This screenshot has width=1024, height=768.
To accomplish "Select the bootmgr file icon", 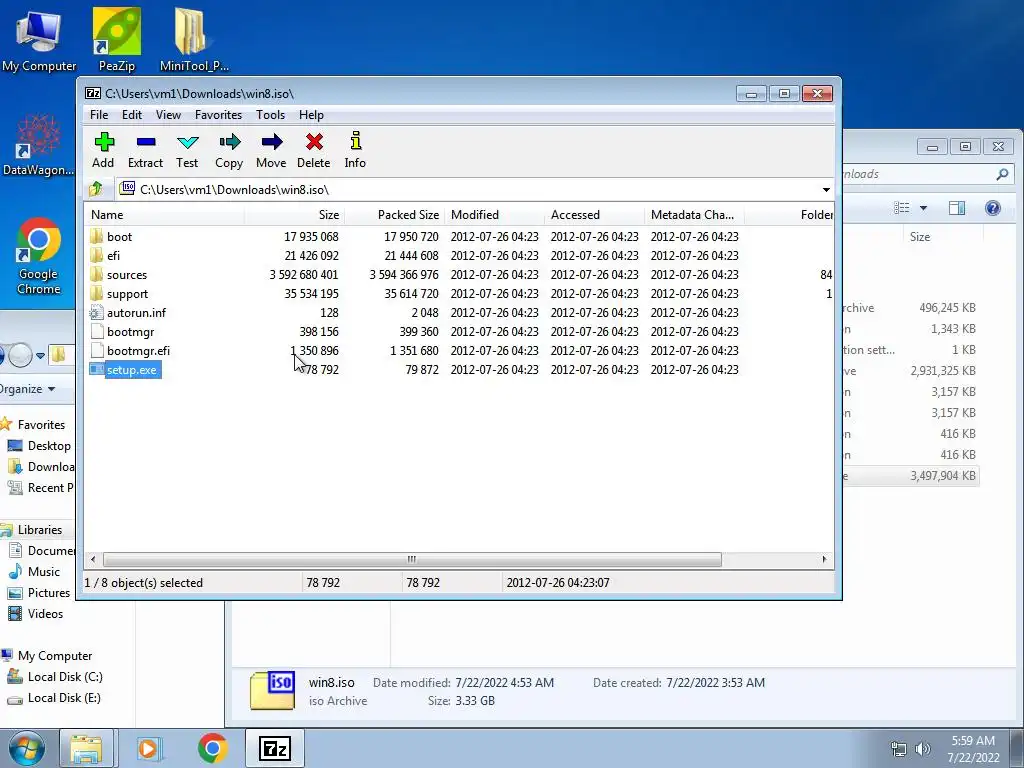I will [97, 332].
